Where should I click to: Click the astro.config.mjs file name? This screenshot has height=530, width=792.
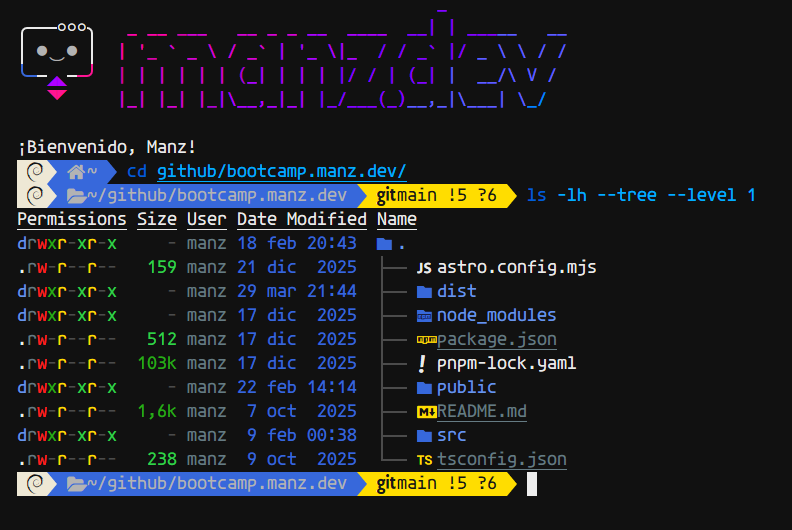click(x=516, y=267)
